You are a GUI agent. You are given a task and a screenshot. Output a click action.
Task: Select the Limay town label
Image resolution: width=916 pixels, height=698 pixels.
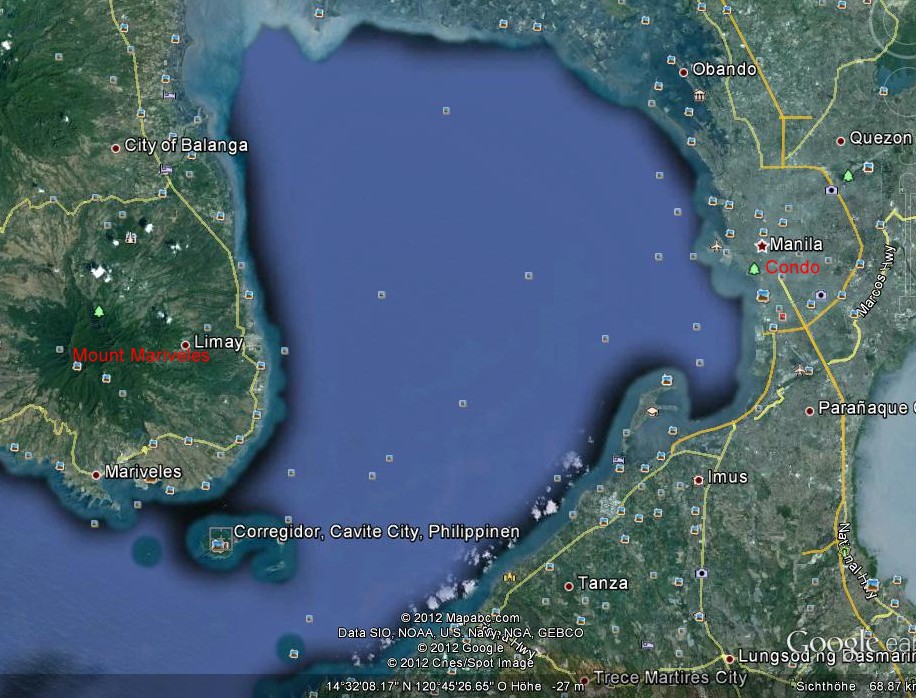(218, 343)
